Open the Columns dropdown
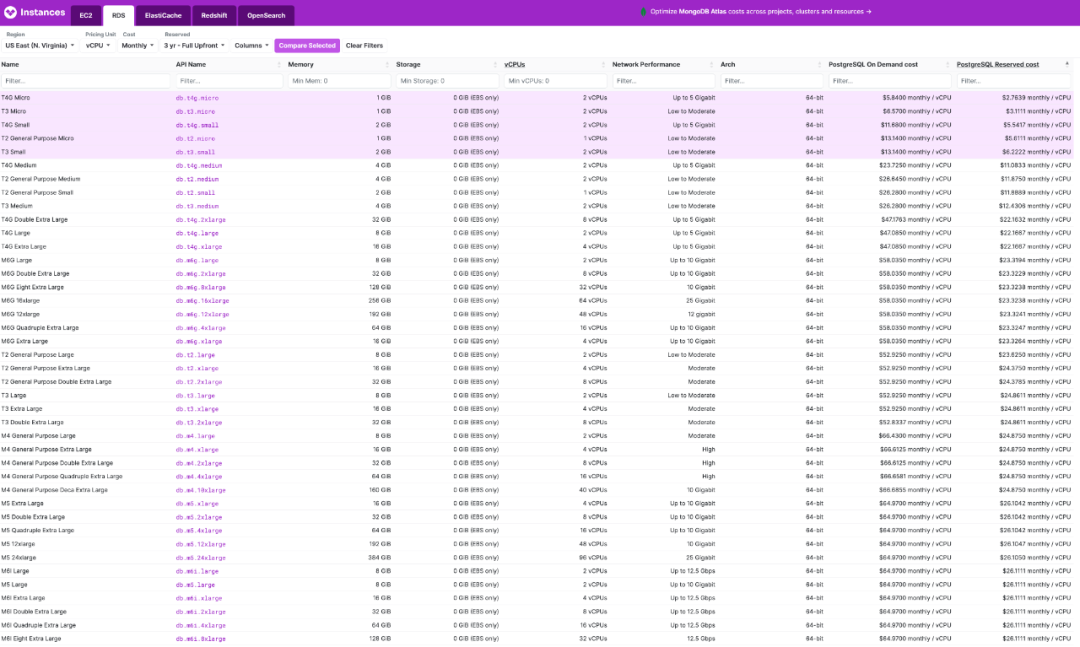The image size is (1080, 647). 251,45
